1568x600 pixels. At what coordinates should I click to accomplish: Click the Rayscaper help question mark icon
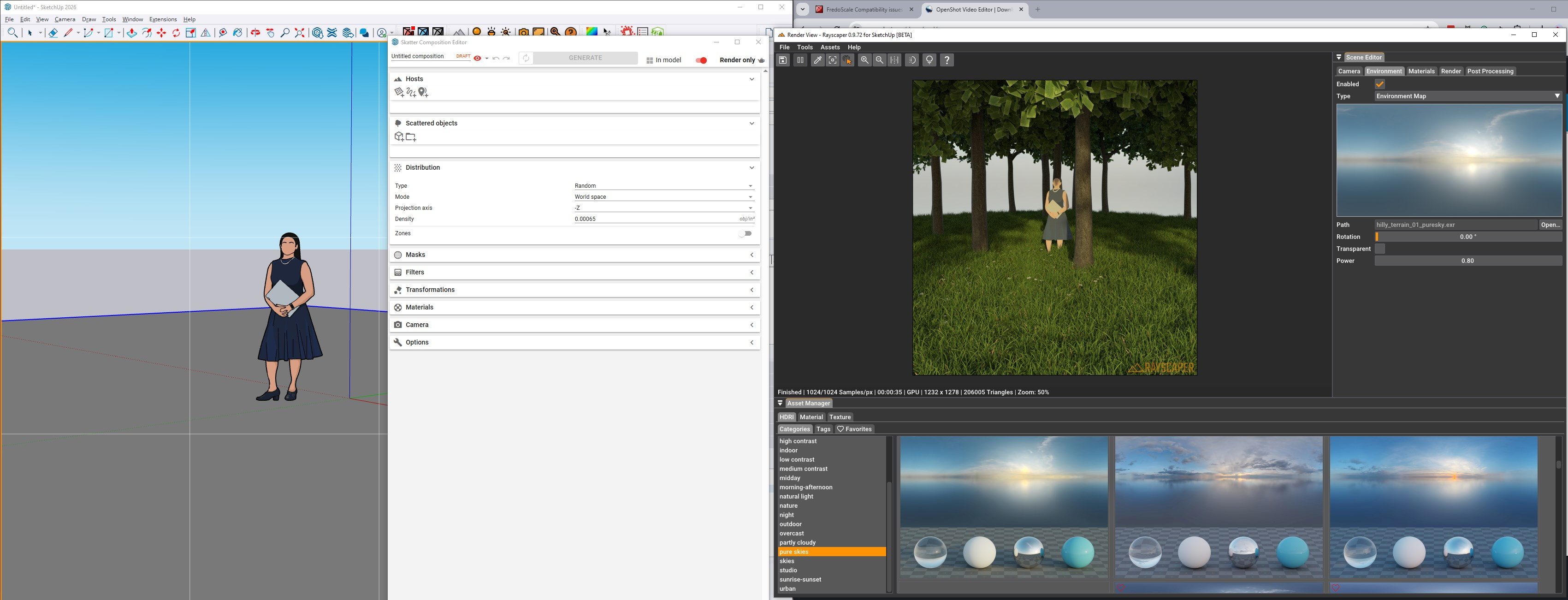[x=947, y=59]
